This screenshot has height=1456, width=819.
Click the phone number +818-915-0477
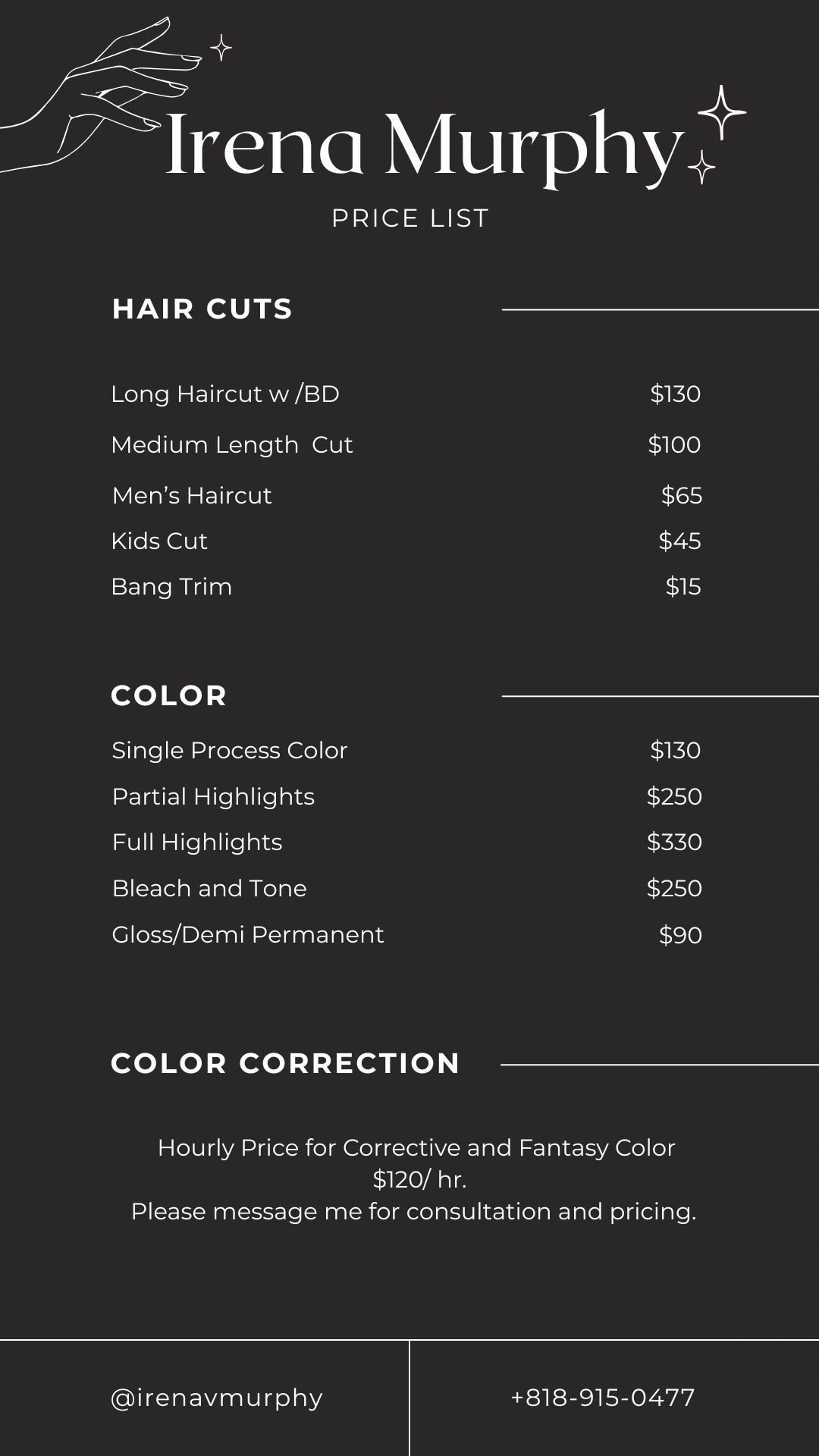(603, 1397)
